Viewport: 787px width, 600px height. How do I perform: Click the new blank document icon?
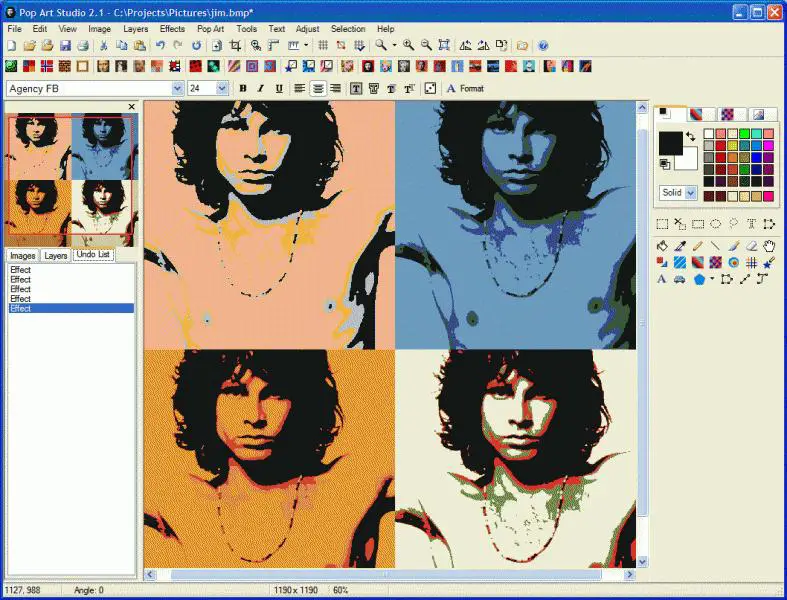coord(12,46)
